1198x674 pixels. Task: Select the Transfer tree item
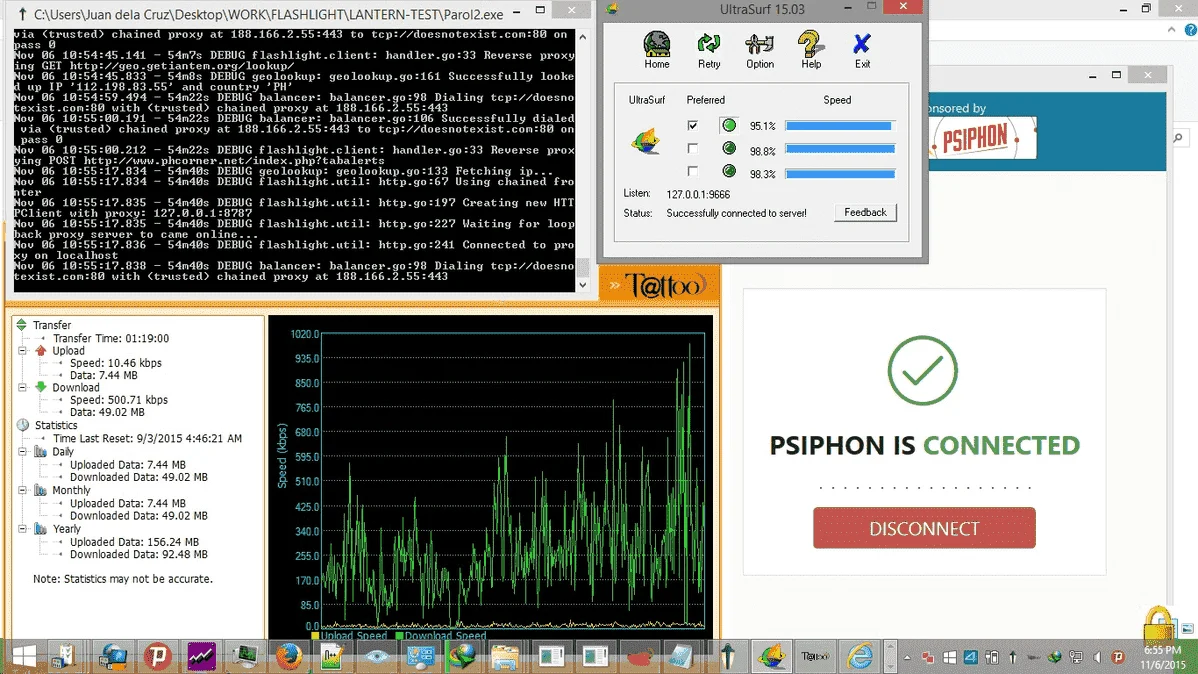[x=52, y=325]
